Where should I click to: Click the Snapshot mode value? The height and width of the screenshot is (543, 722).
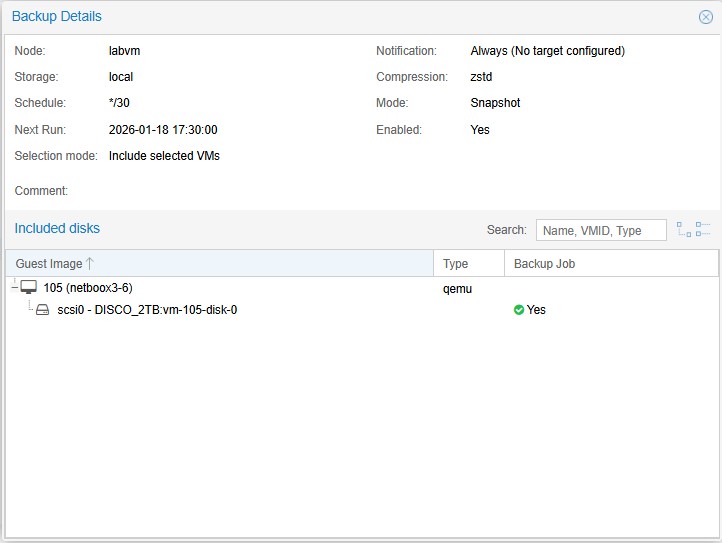[495, 103]
